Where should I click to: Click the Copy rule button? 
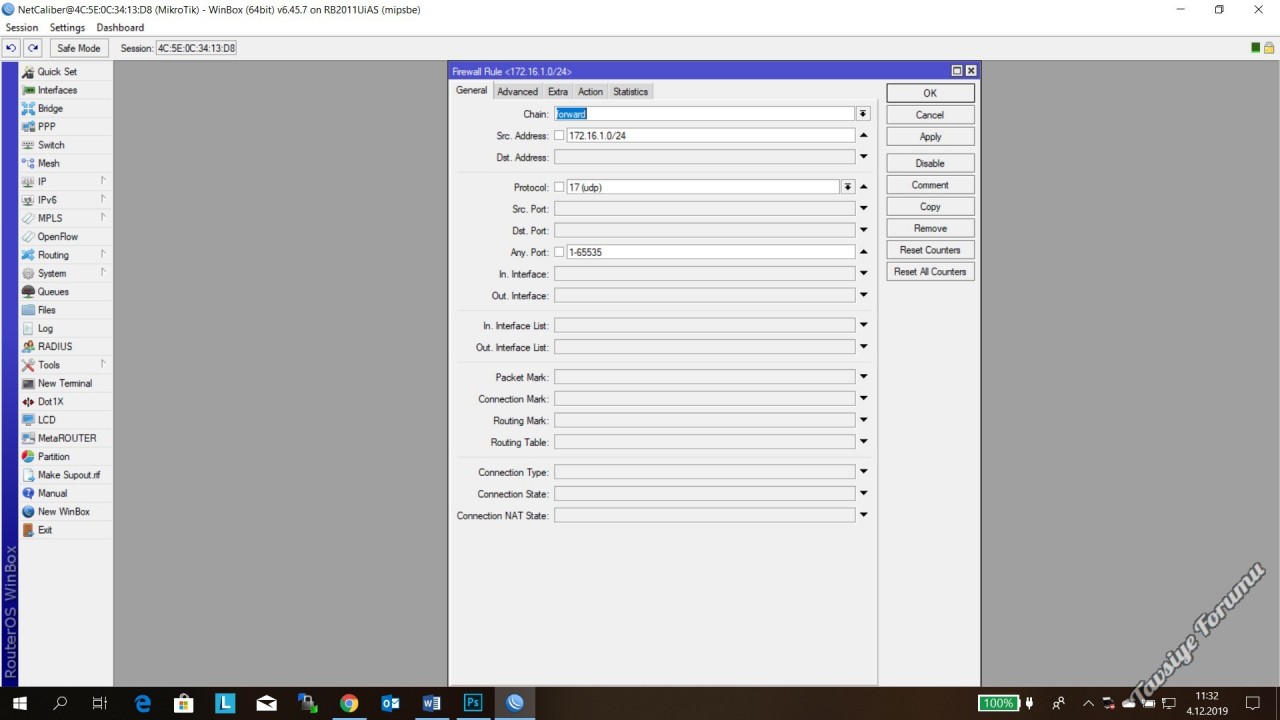pos(930,207)
